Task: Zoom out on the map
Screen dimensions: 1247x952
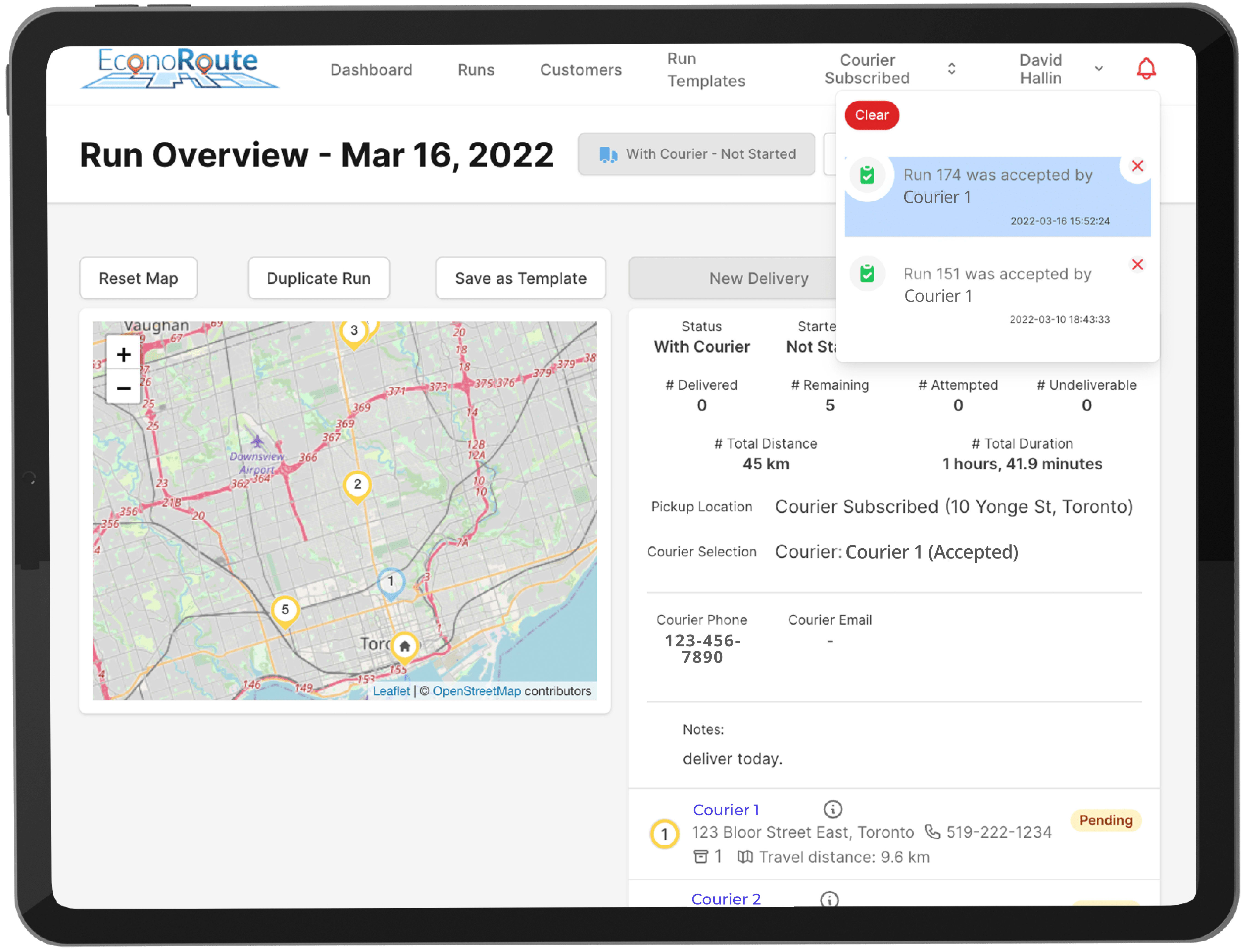Action: pos(124,388)
